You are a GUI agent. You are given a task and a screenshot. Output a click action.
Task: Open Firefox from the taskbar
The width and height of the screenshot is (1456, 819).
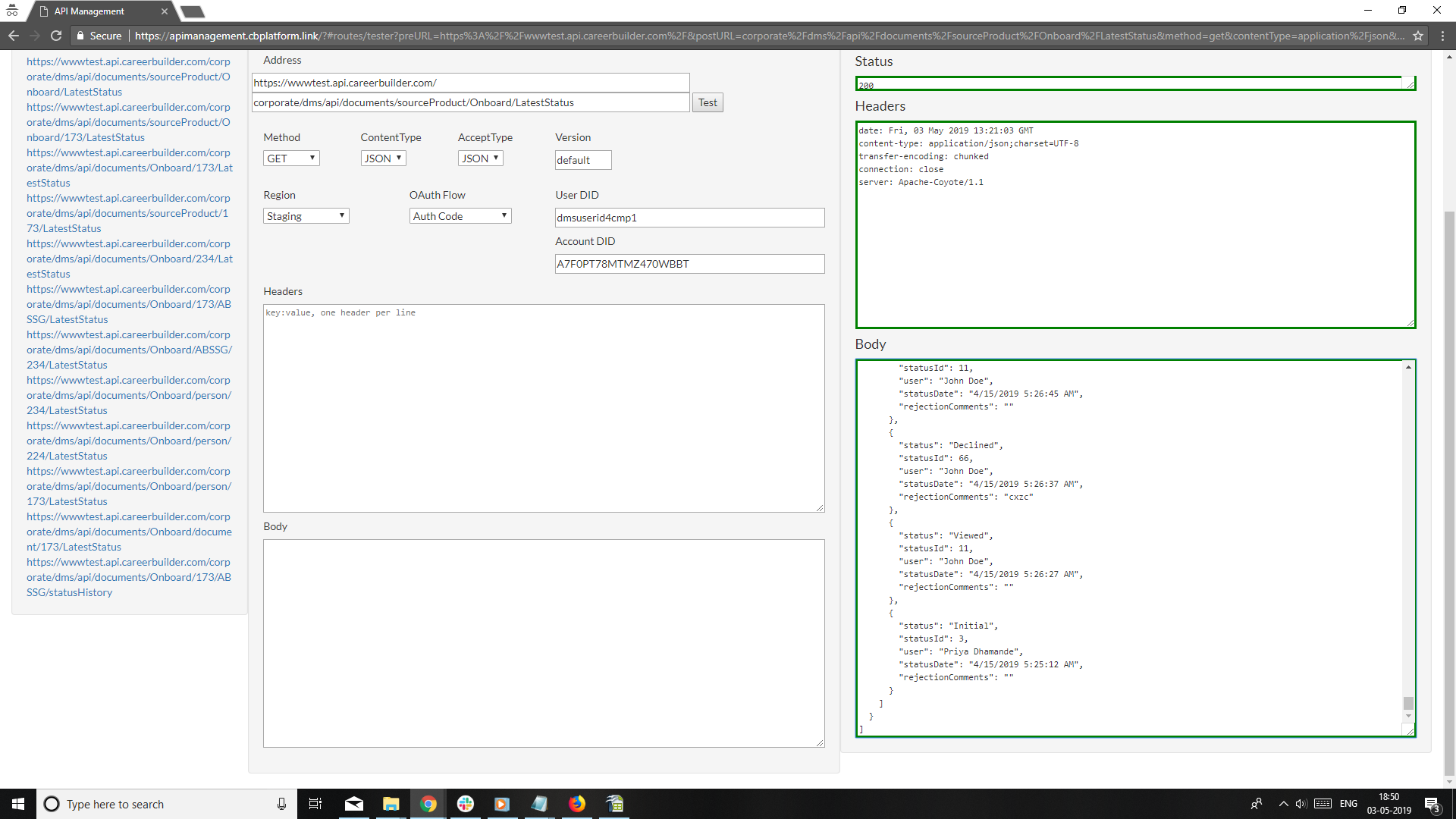577,804
